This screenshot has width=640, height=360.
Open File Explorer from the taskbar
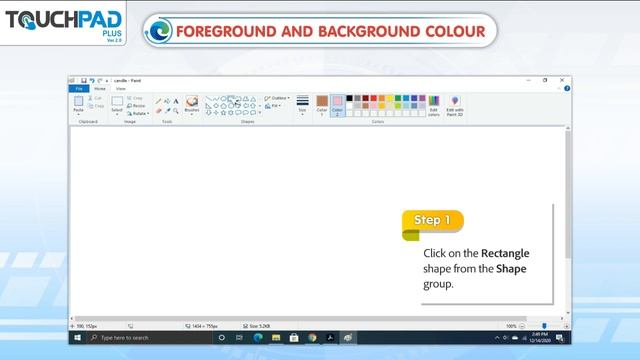(276, 338)
